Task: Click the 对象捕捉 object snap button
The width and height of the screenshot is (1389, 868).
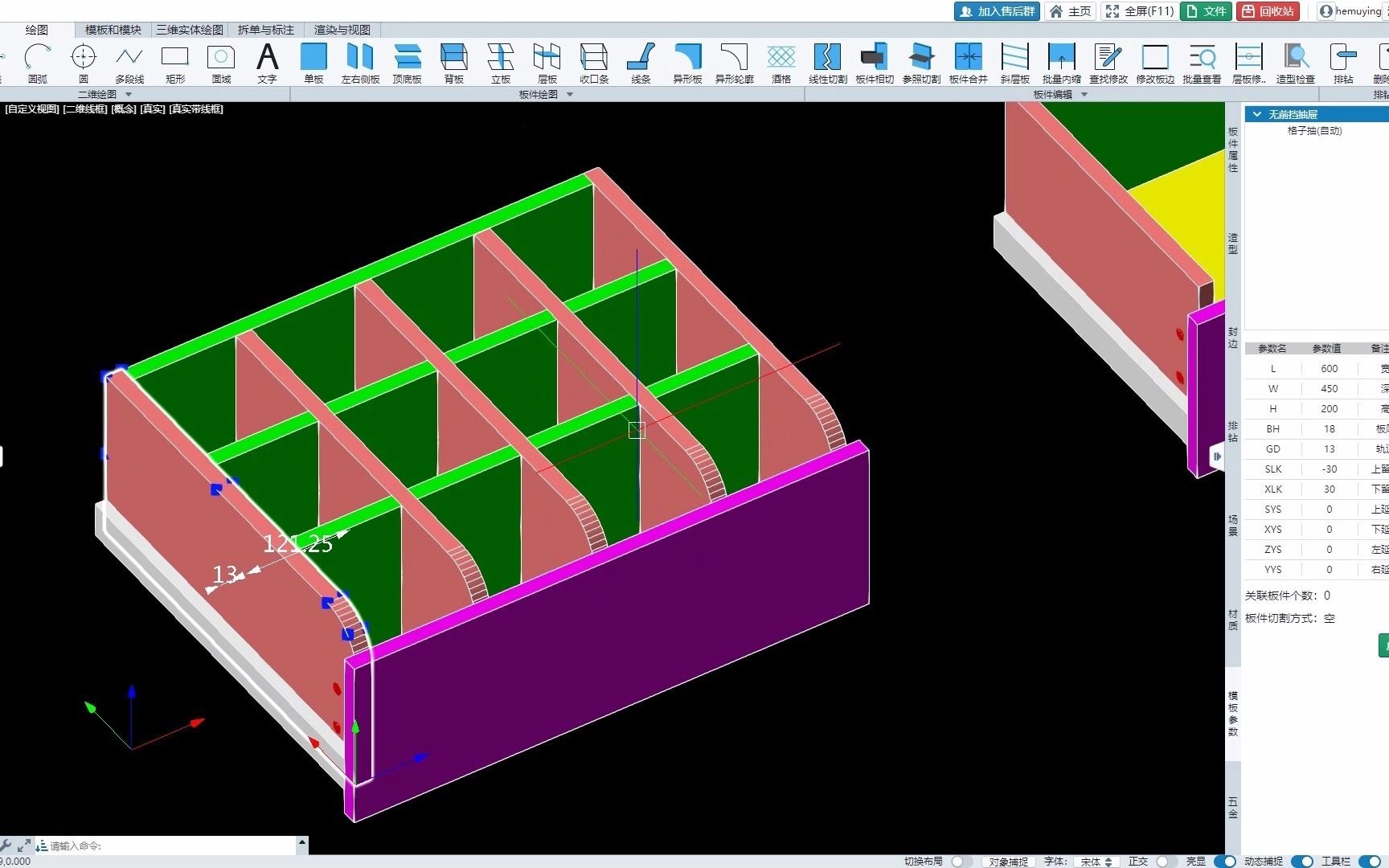Action: (1009, 861)
